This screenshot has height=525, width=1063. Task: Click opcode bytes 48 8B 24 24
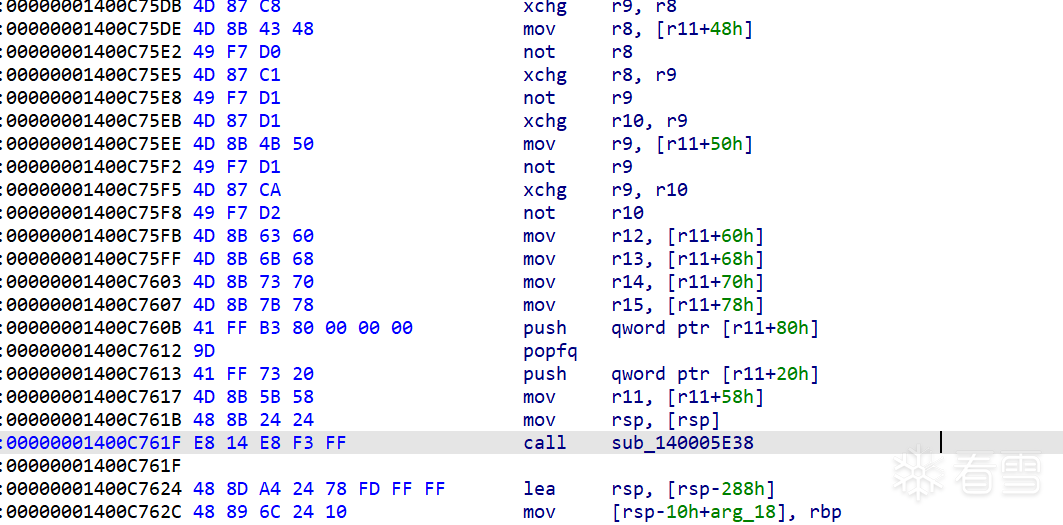(253, 420)
